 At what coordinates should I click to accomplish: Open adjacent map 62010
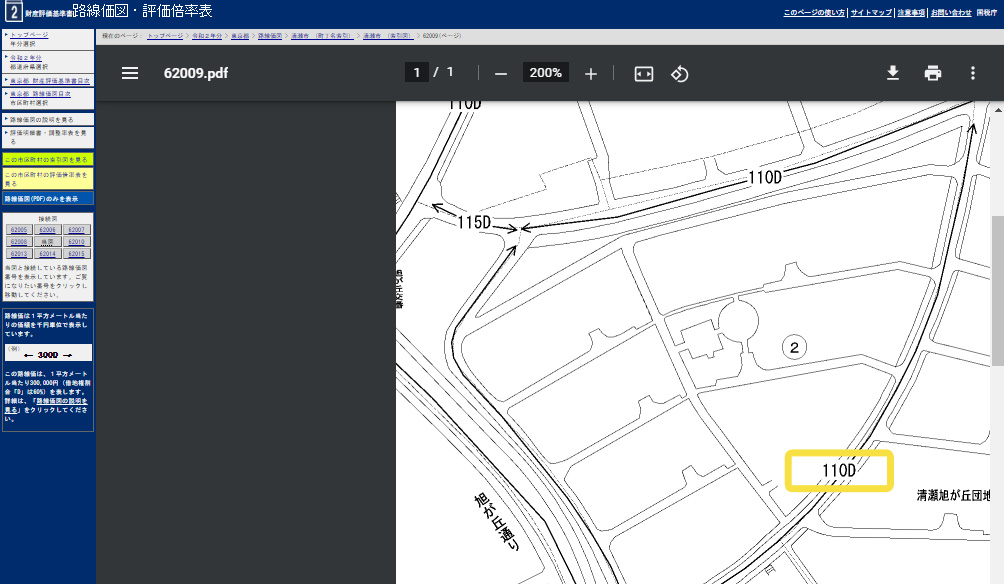[76, 242]
